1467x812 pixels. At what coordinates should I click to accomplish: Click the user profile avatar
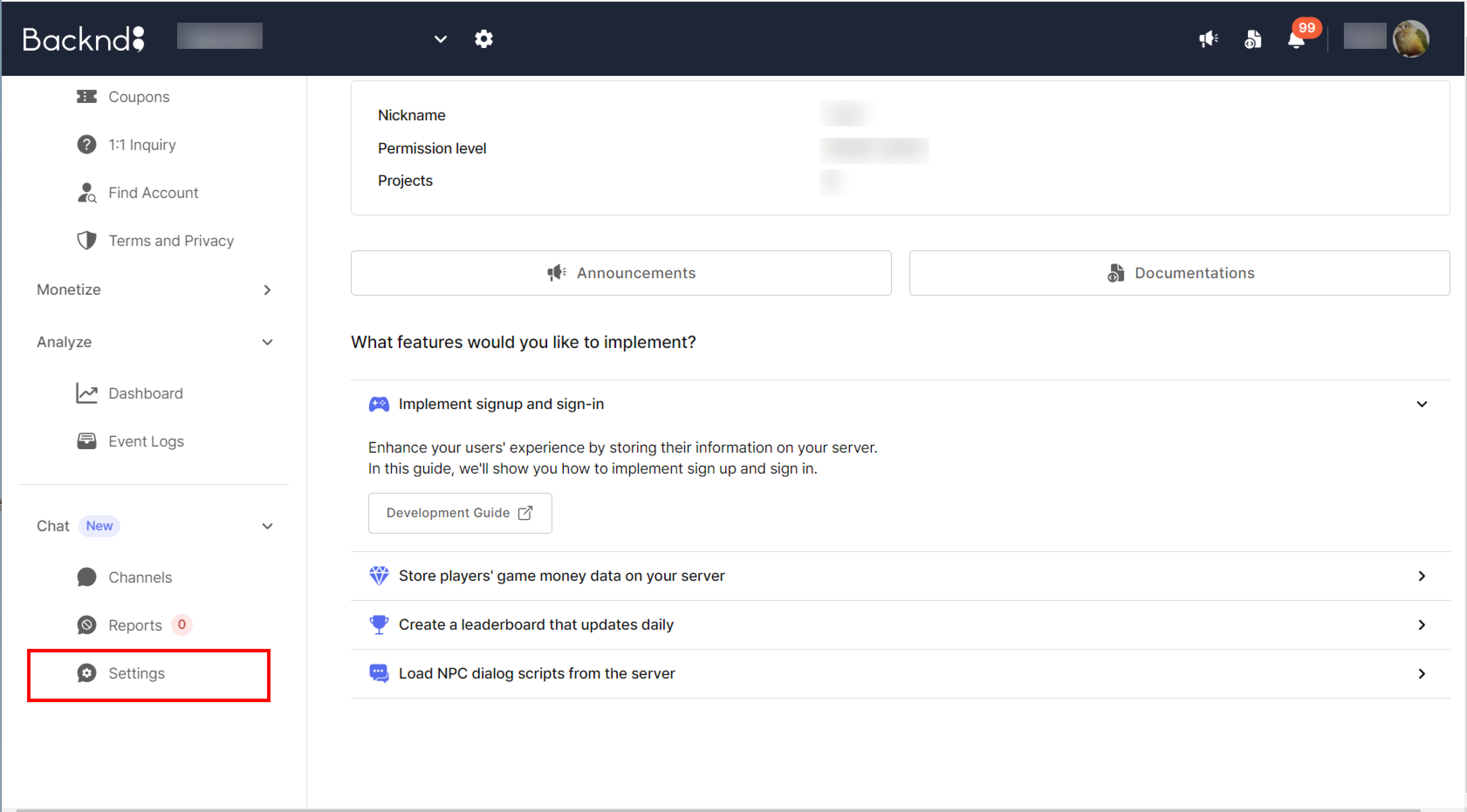click(1411, 39)
